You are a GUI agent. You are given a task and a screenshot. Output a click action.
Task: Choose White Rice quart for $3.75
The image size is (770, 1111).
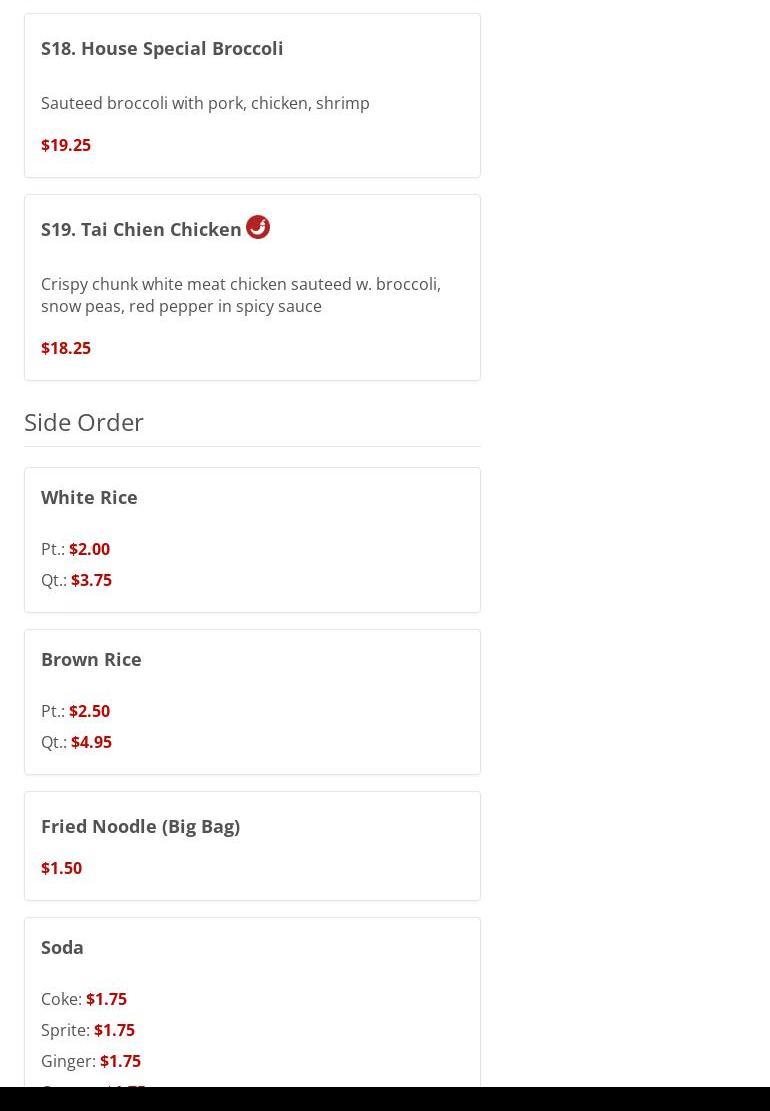[x=77, y=580]
